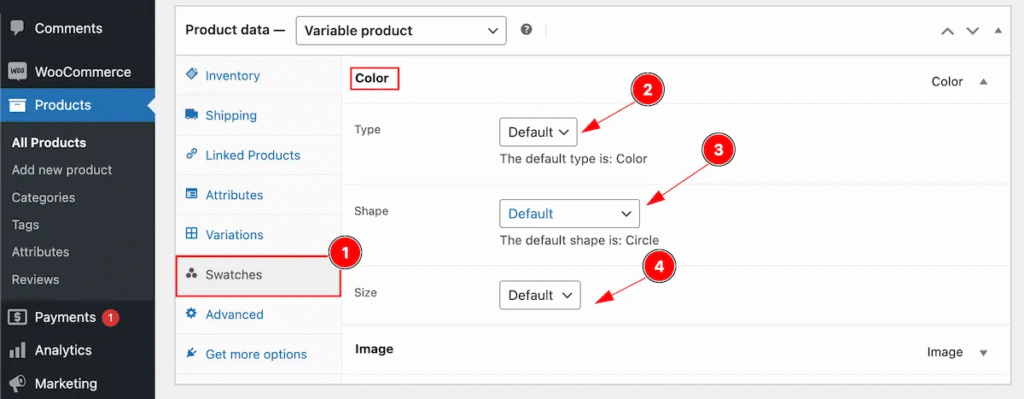Switch to the Attributes tab
Viewport: 1024px width, 399px height.
tap(259, 195)
